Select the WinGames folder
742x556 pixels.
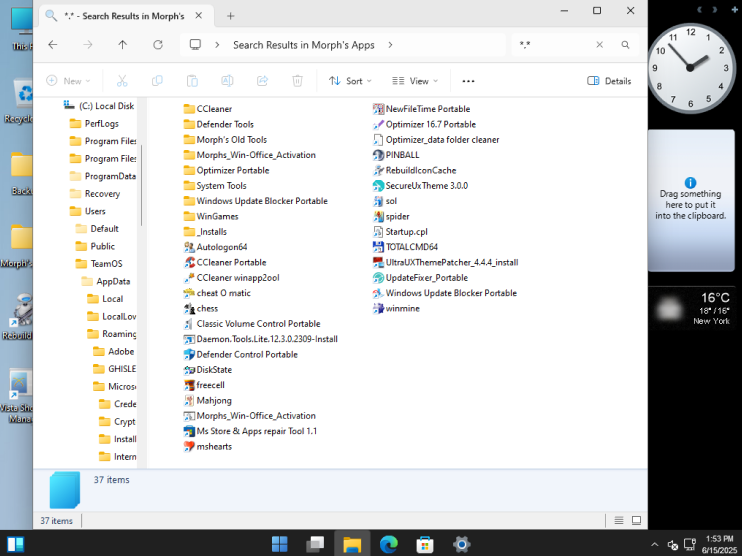point(212,216)
